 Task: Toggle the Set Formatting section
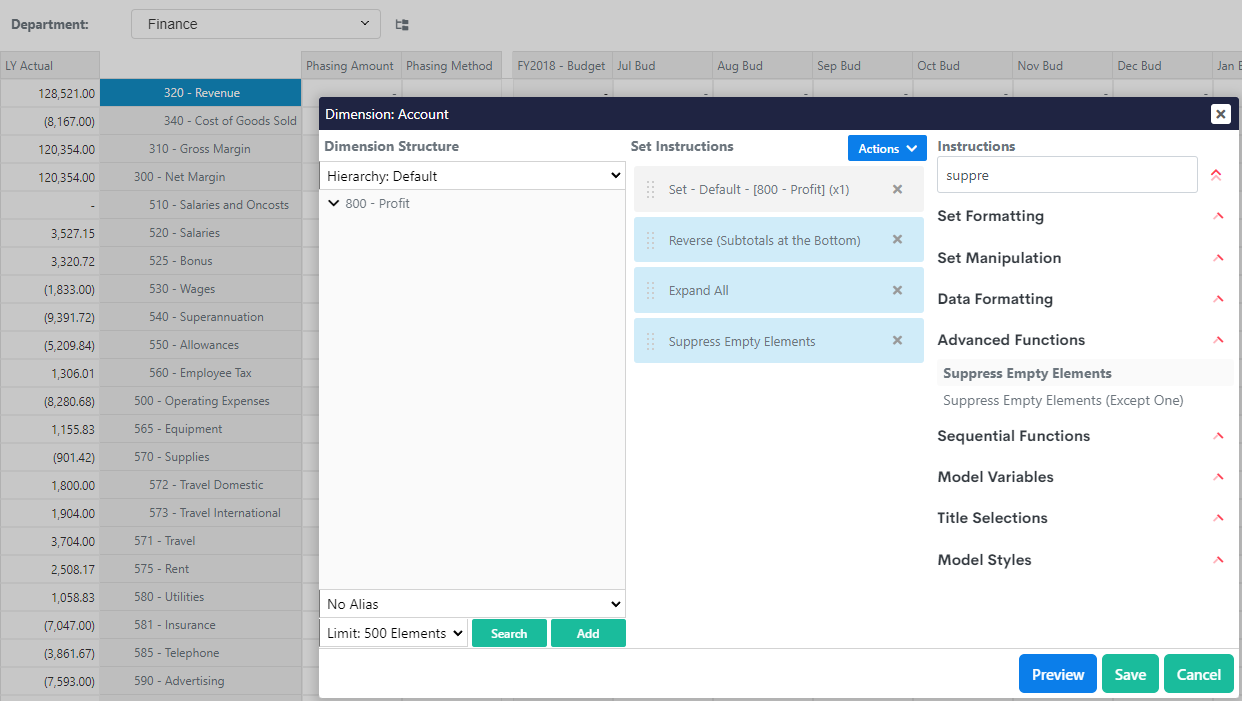pyautogui.click(x=1217, y=216)
